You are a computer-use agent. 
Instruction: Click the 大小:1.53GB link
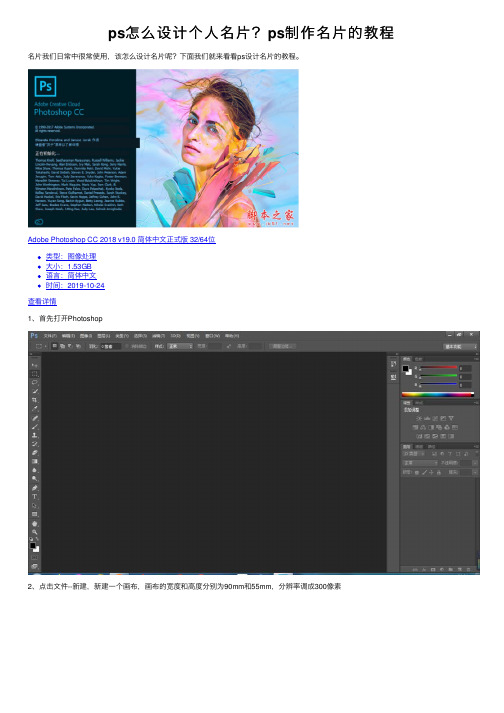[x=68, y=266]
